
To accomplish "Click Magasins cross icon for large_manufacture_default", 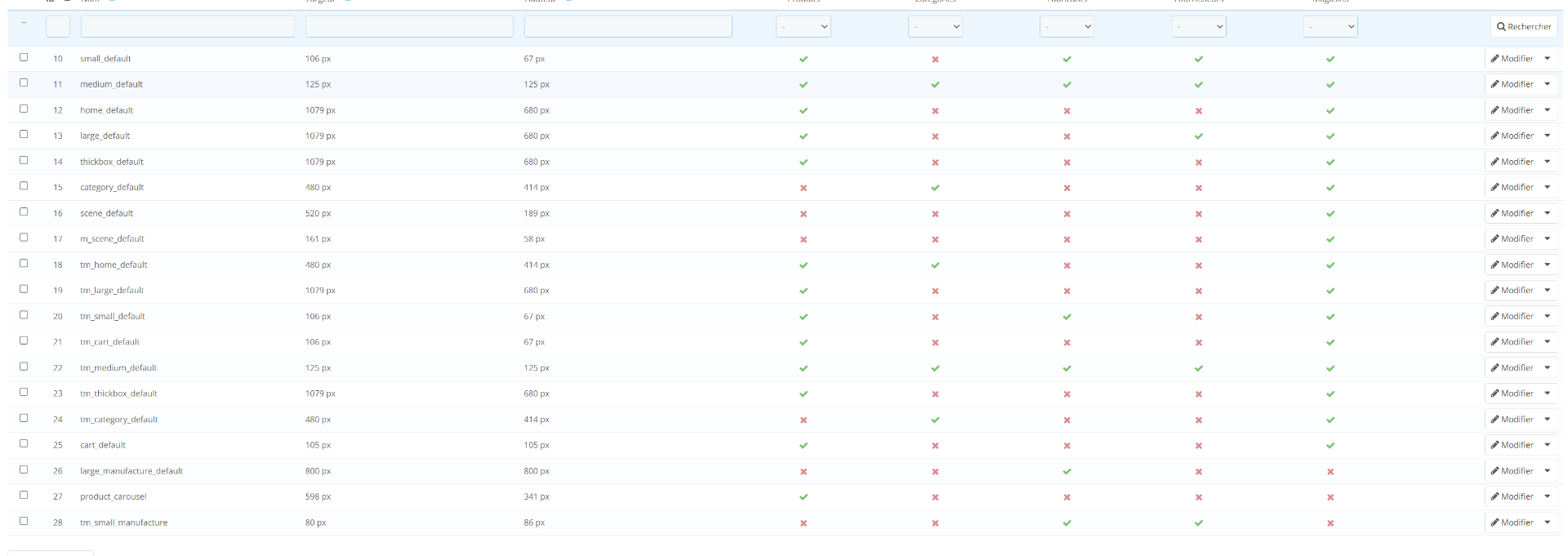I will [x=1330, y=471].
